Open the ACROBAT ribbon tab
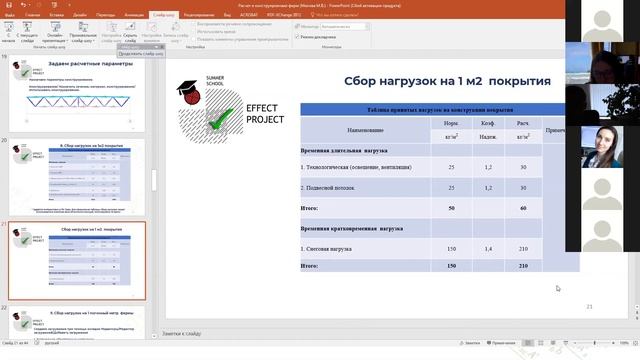This screenshot has height=360, width=640. coord(249,15)
